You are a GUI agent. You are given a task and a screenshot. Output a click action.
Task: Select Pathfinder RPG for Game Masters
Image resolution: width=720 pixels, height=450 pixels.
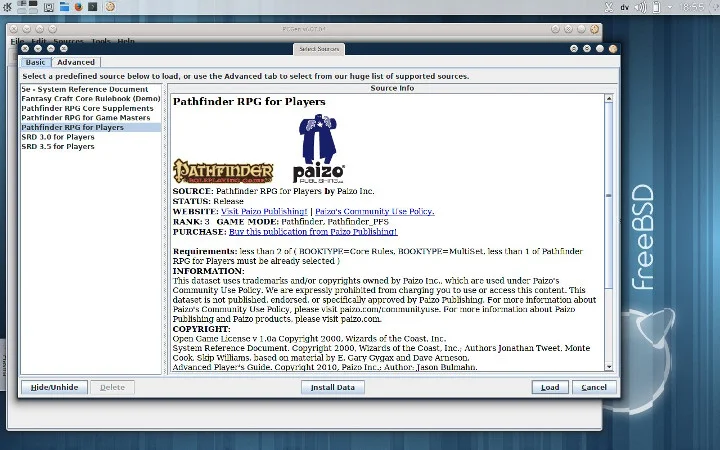pos(91,118)
